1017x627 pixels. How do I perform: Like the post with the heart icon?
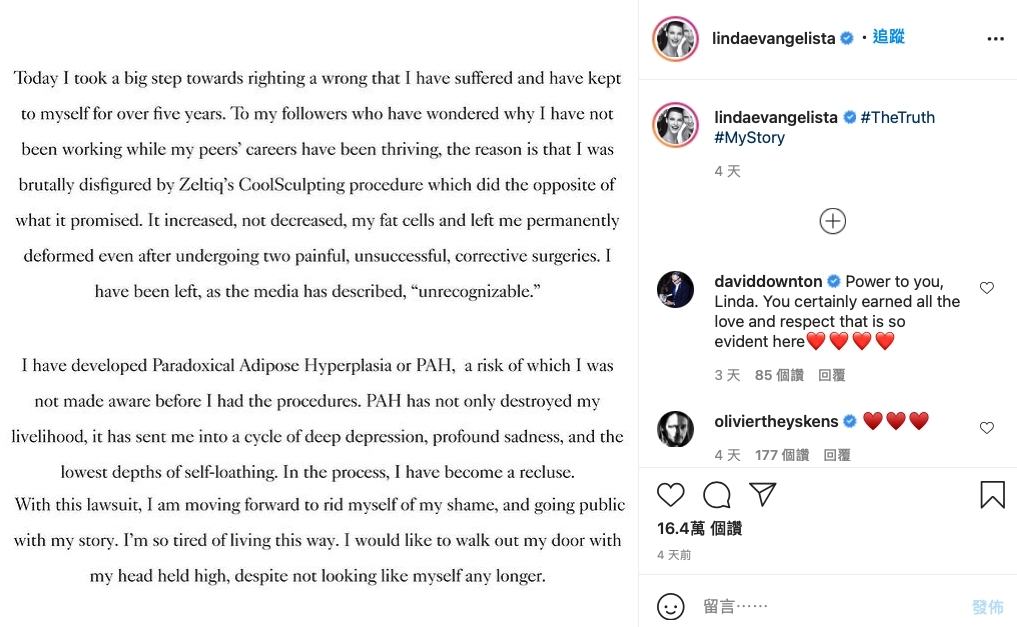[x=671, y=494]
